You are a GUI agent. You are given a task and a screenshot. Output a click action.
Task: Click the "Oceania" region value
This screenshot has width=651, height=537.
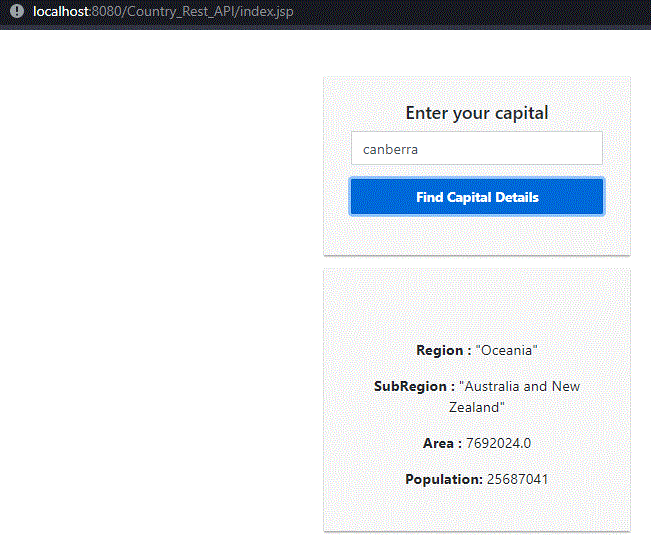click(507, 351)
